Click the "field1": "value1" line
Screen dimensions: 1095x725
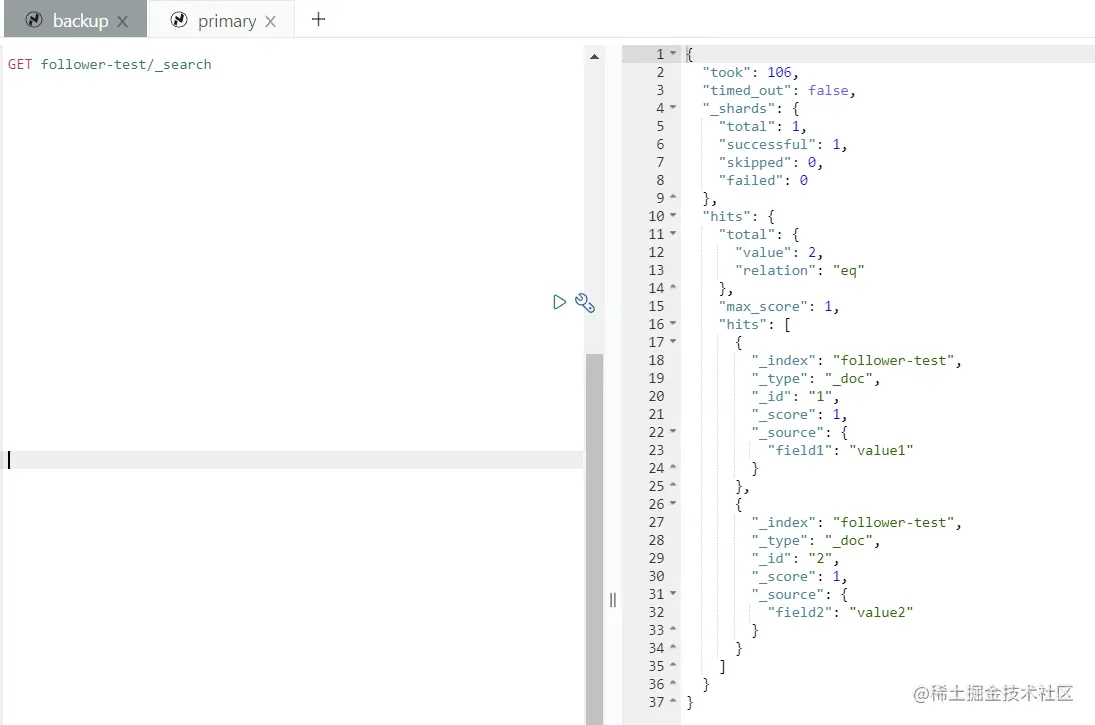(x=840, y=451)
